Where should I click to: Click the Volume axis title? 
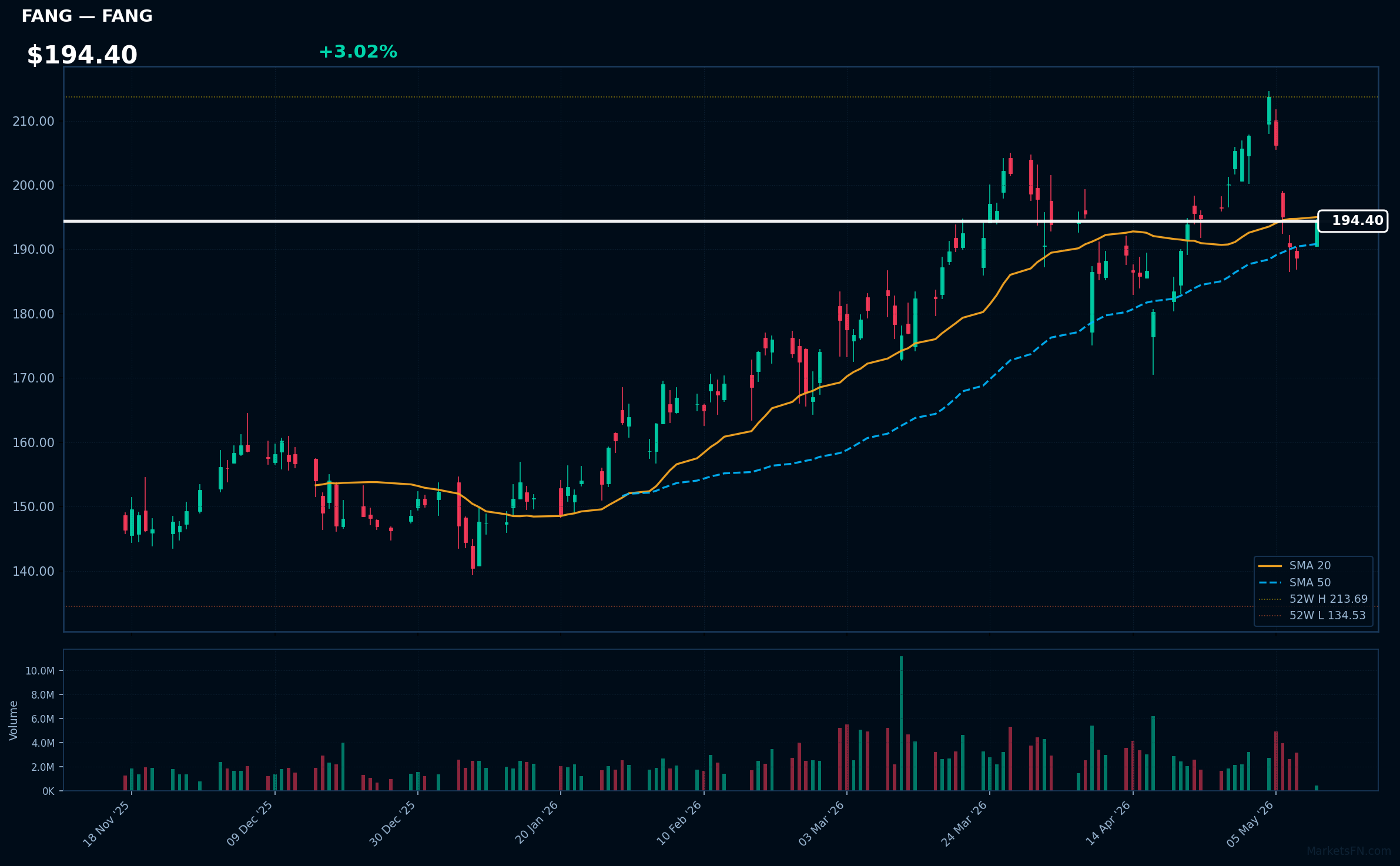[14, 720]
